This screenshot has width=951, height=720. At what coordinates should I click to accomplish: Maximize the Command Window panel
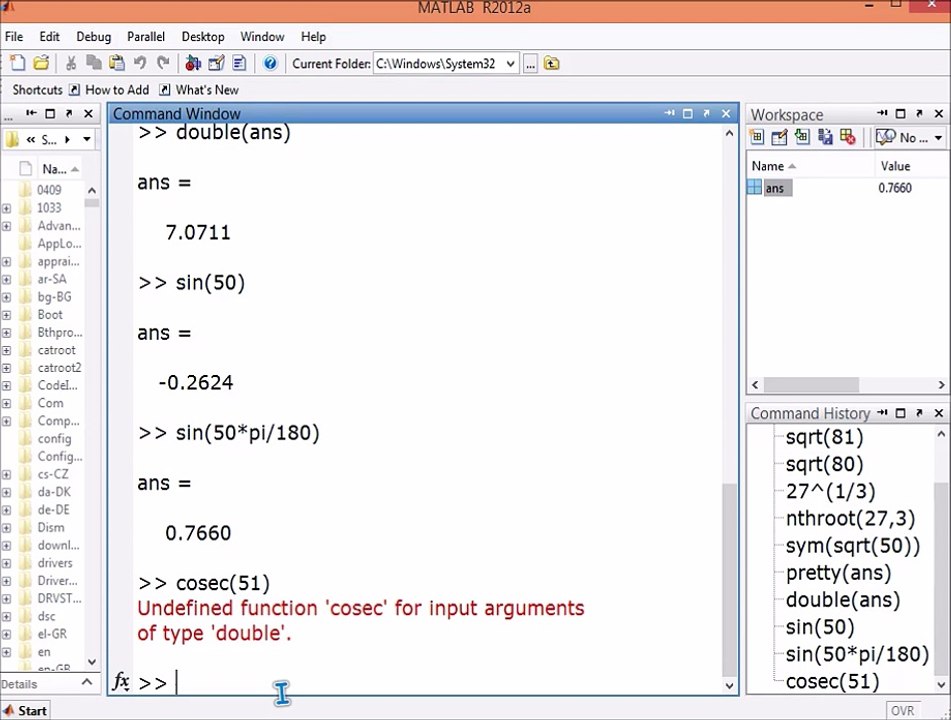point(688,113)
